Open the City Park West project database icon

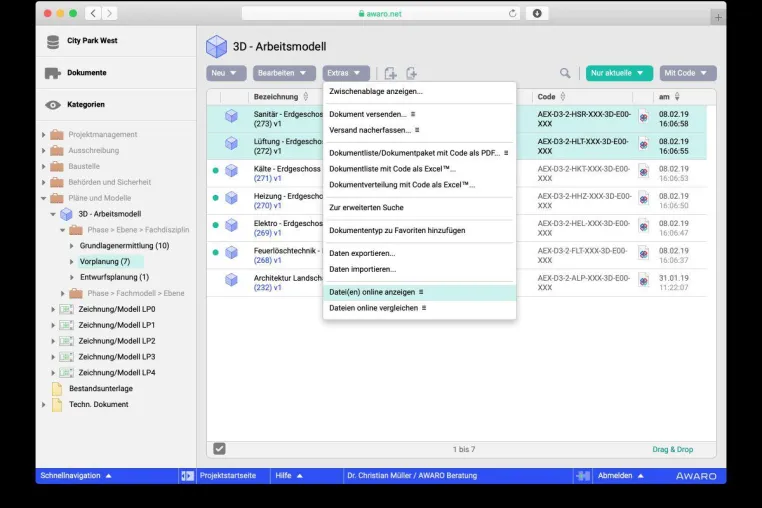53,42
